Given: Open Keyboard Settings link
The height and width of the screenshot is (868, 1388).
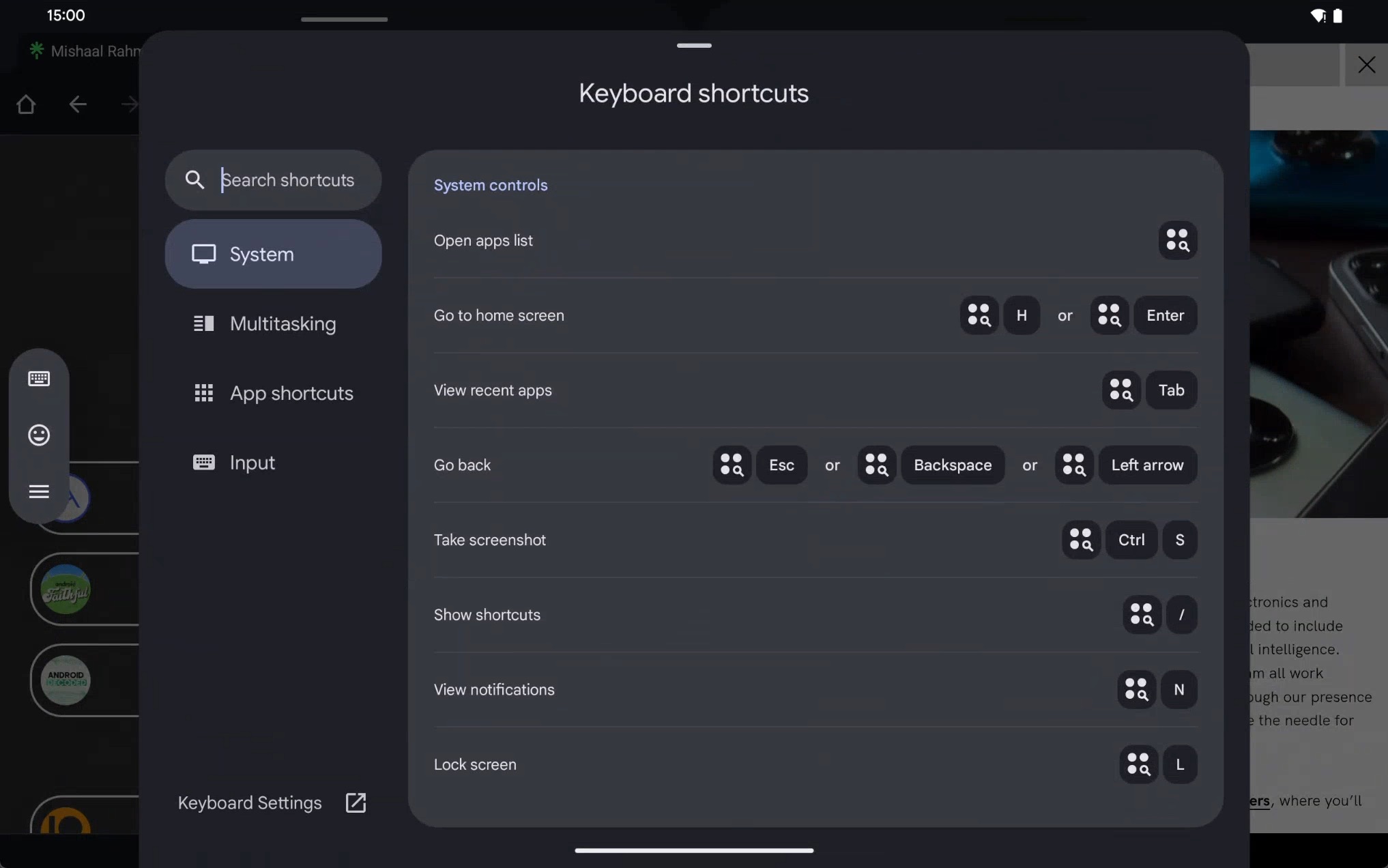Looking at the screenshot, I should [250, 802].
